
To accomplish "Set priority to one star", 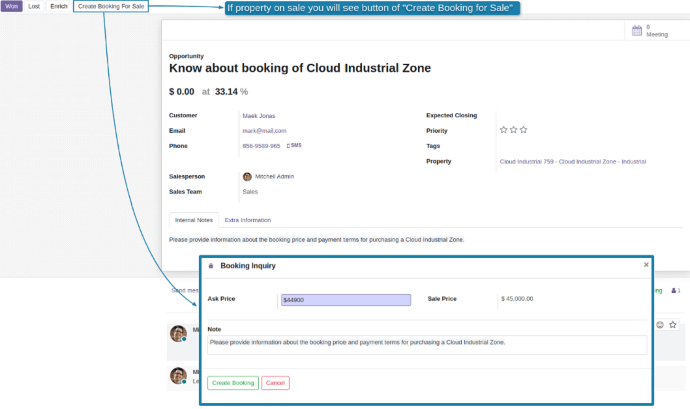I will (x=504, y=130).
